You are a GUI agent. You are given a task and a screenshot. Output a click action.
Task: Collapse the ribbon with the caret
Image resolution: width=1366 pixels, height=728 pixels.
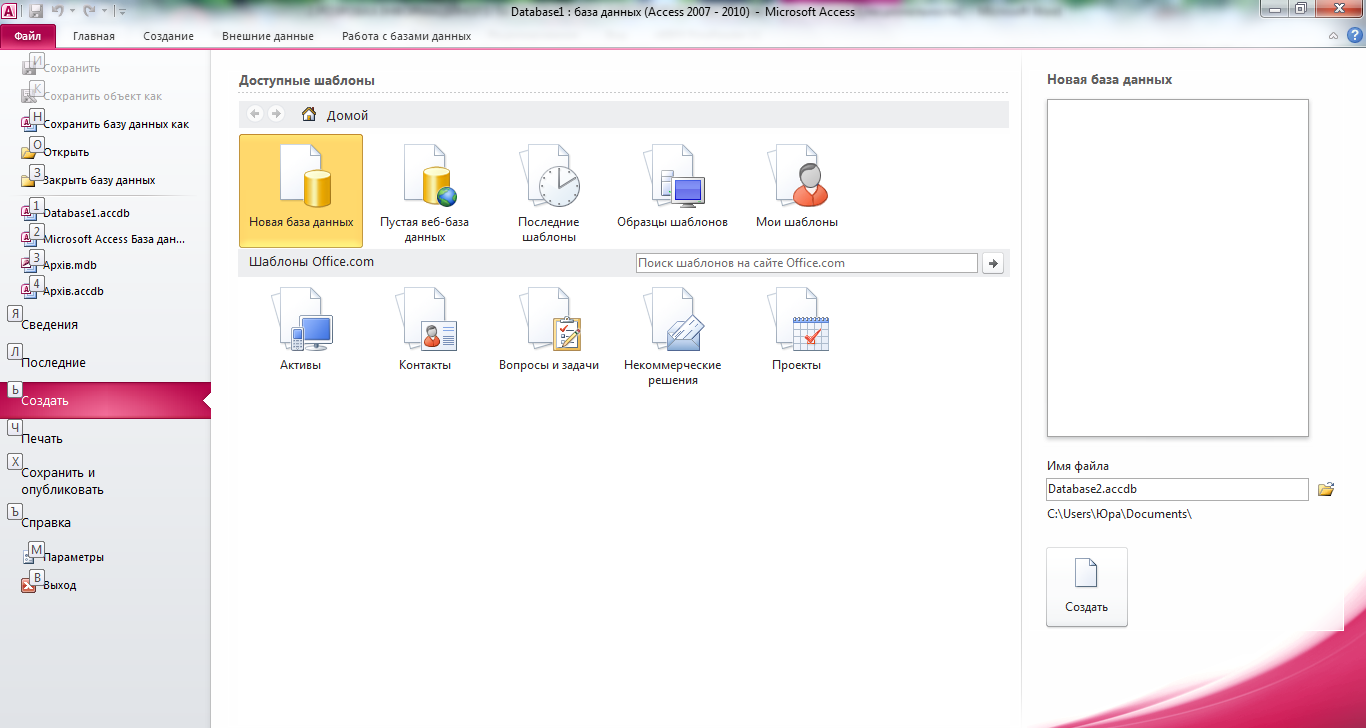point(1333,35)
